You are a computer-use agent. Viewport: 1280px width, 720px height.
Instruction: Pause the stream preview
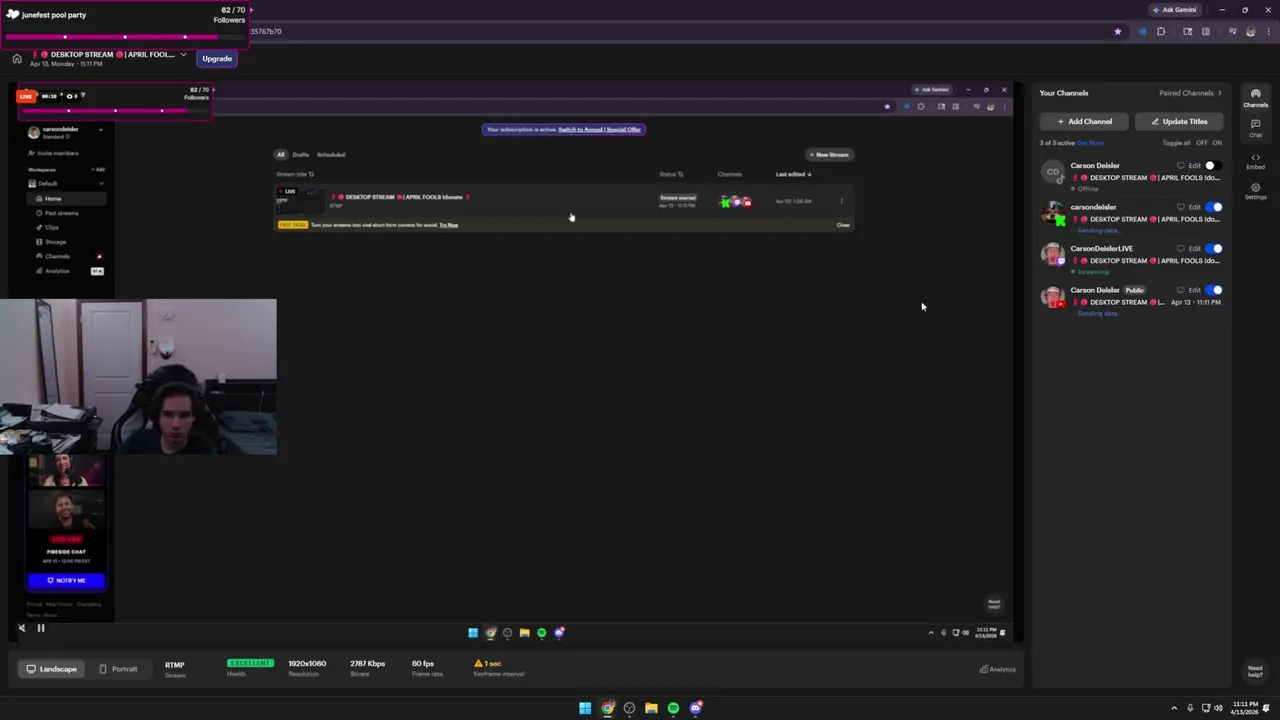(41, 628)
